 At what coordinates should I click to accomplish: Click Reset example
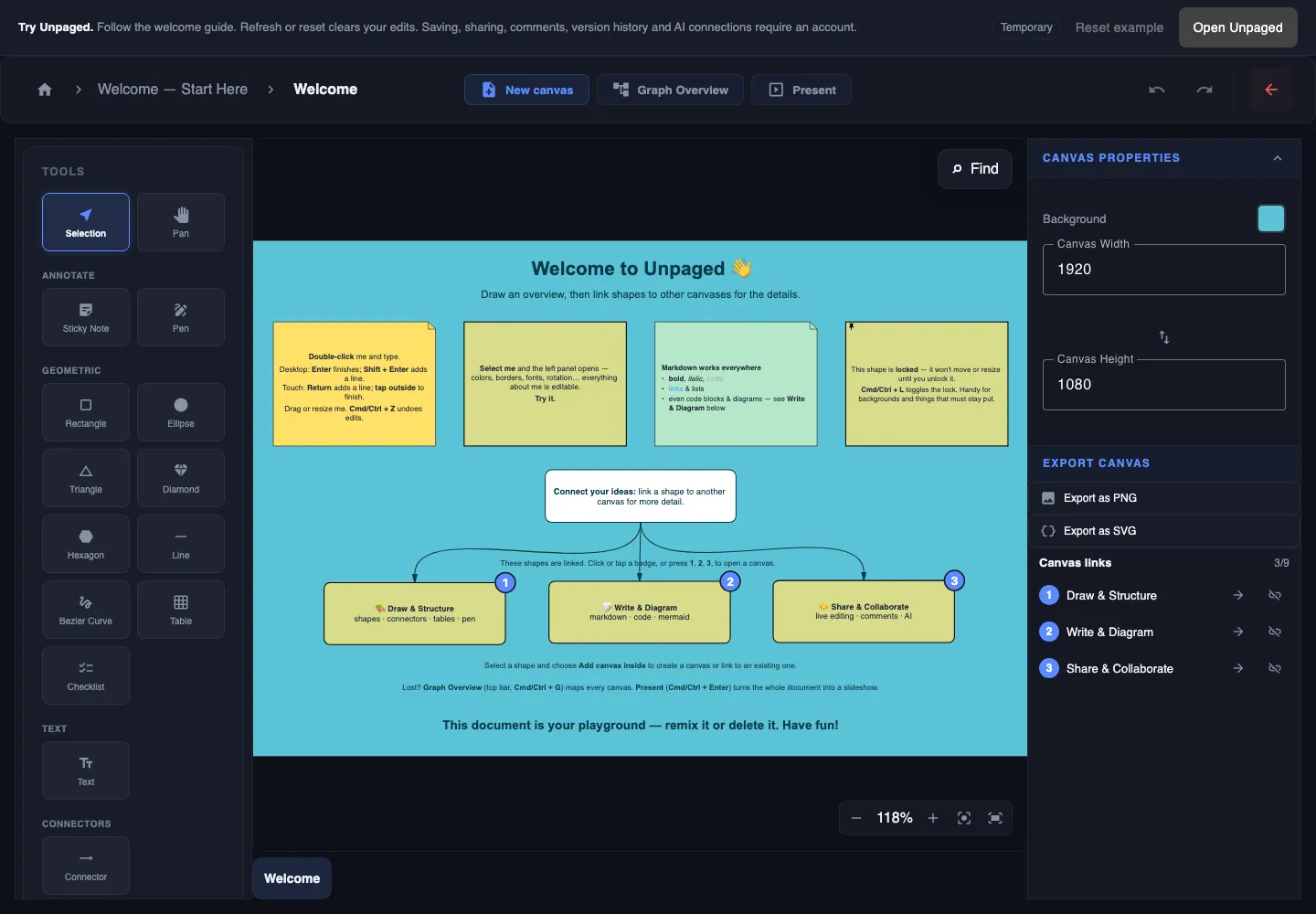coord(1120,27)
